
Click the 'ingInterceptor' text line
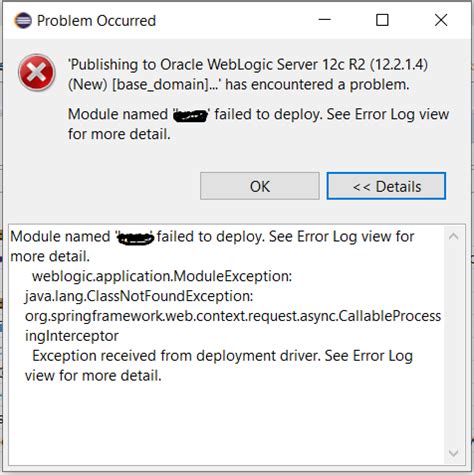[x=72, y=336]
